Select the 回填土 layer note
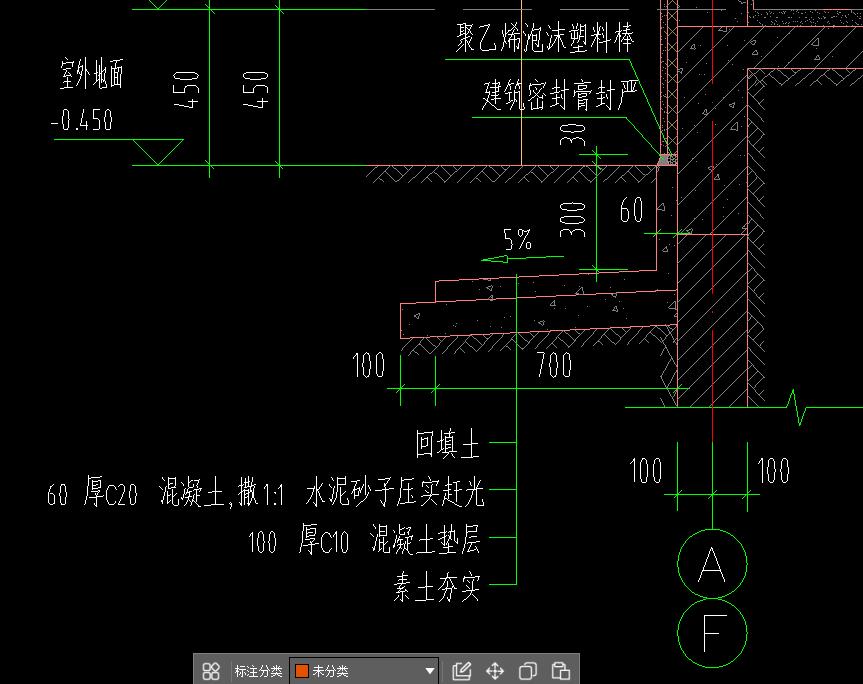Image resolution: width=863 pixels, height=684 pixels. tap(447, 445)
